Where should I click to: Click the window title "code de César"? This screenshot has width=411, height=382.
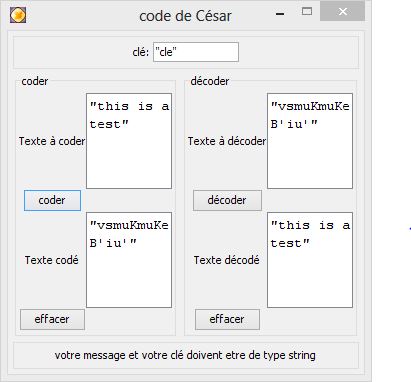(185, 16)
